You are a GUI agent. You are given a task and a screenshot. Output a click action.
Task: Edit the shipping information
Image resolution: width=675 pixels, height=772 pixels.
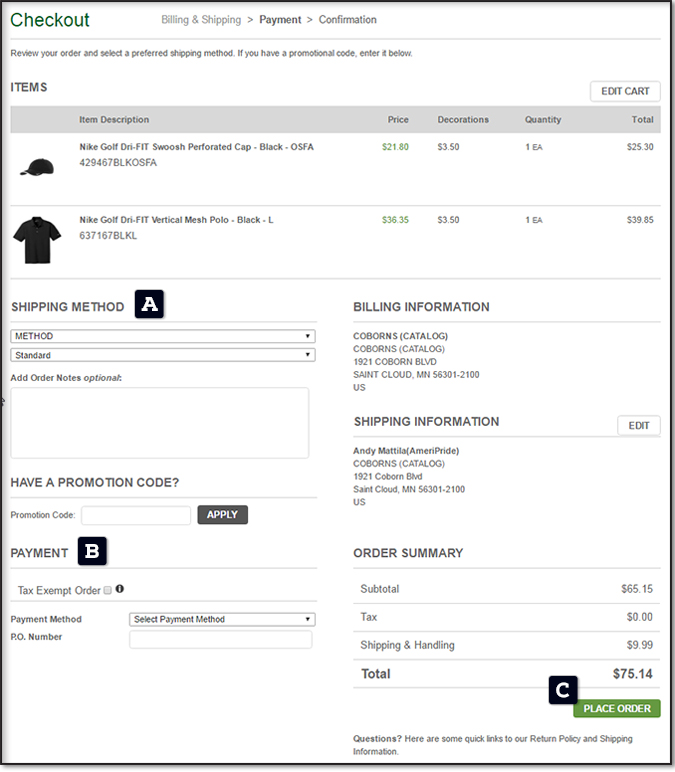[638, 426]
